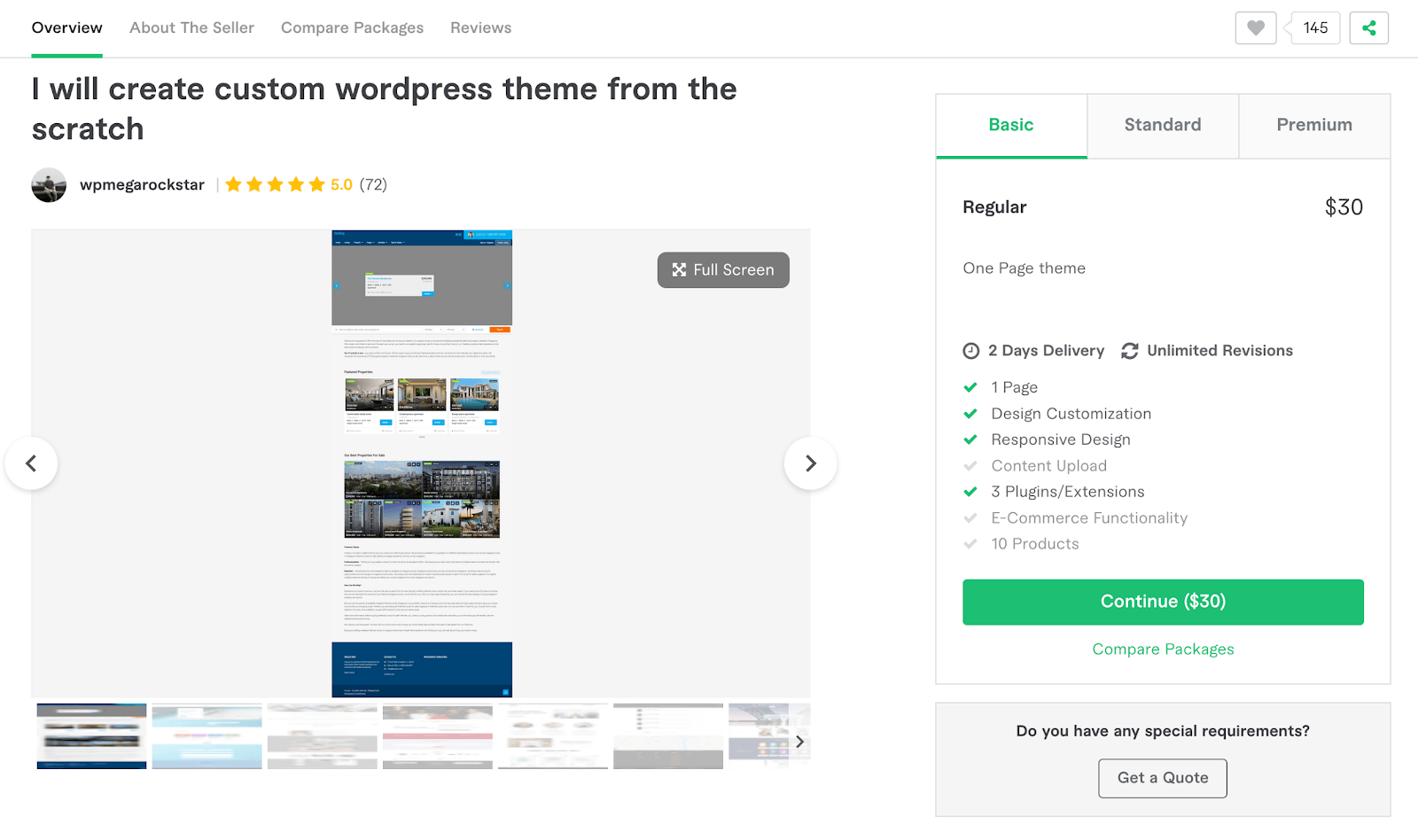Select the second gallery thumbnail
The height and width of the screenshot is (840, 1418).
[x=206, y=736]
